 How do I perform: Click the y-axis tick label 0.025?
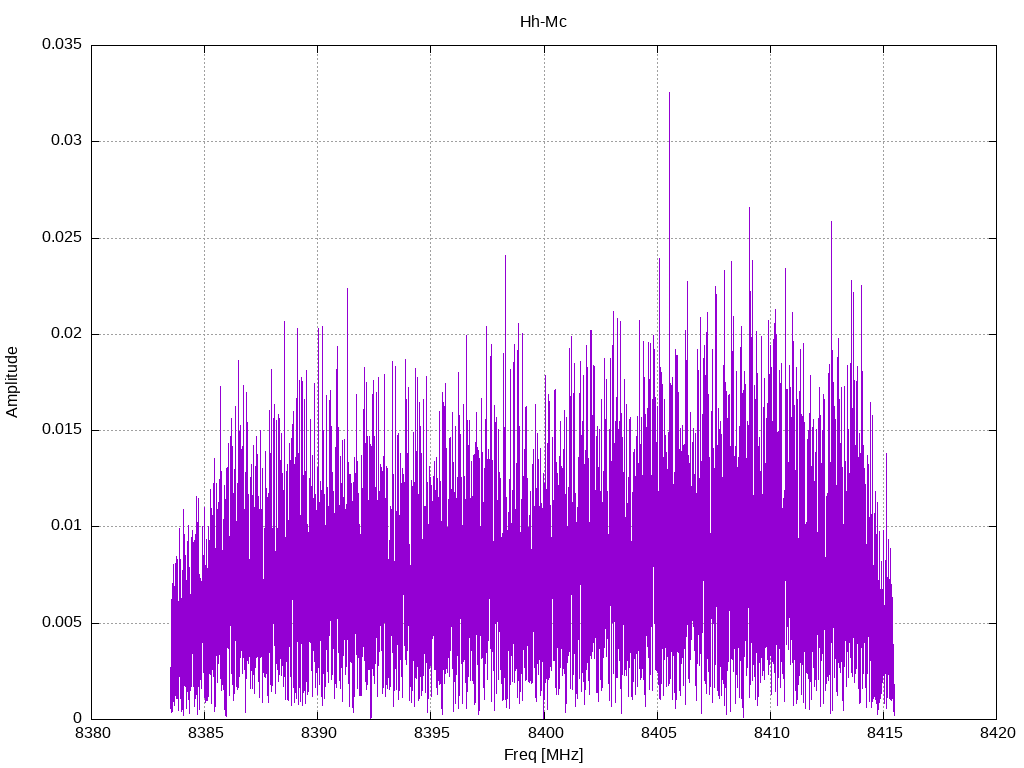click(62, 237)
